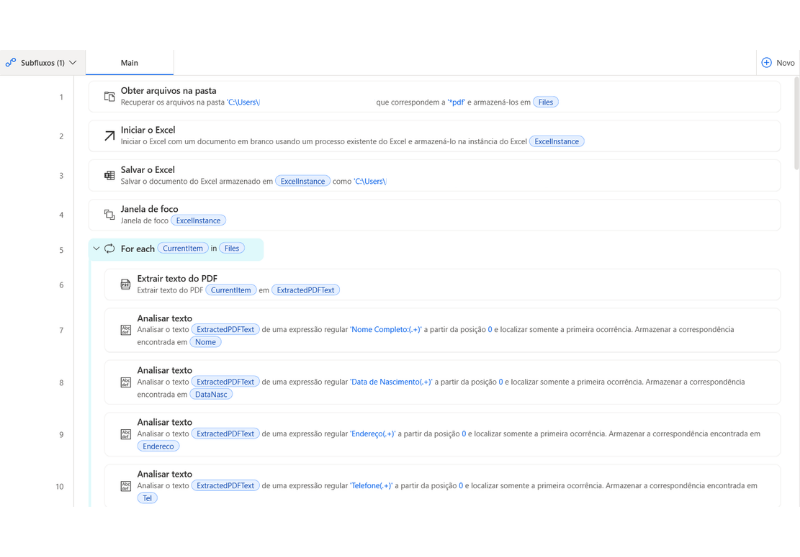Select the Iniciar o Excel arrow icon

[x=109, y=136]
